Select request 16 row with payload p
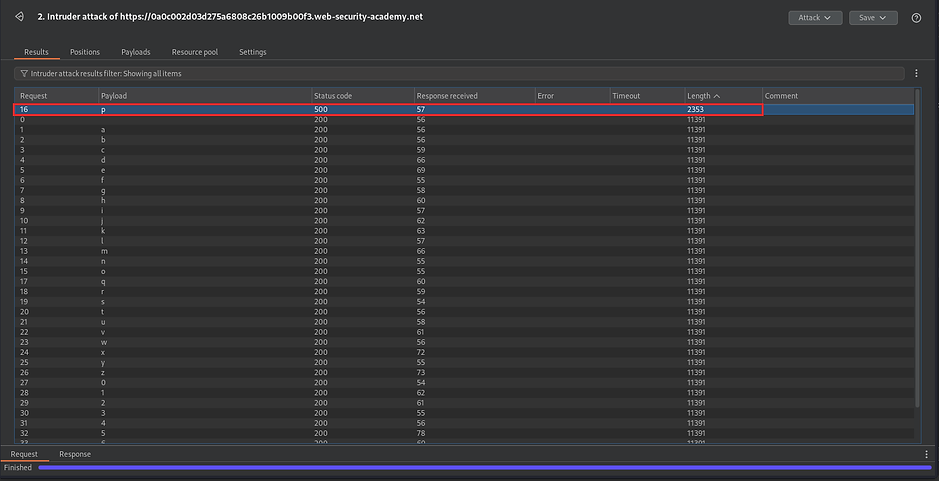This screenshot has width=939, height=481. coord(465,110)
